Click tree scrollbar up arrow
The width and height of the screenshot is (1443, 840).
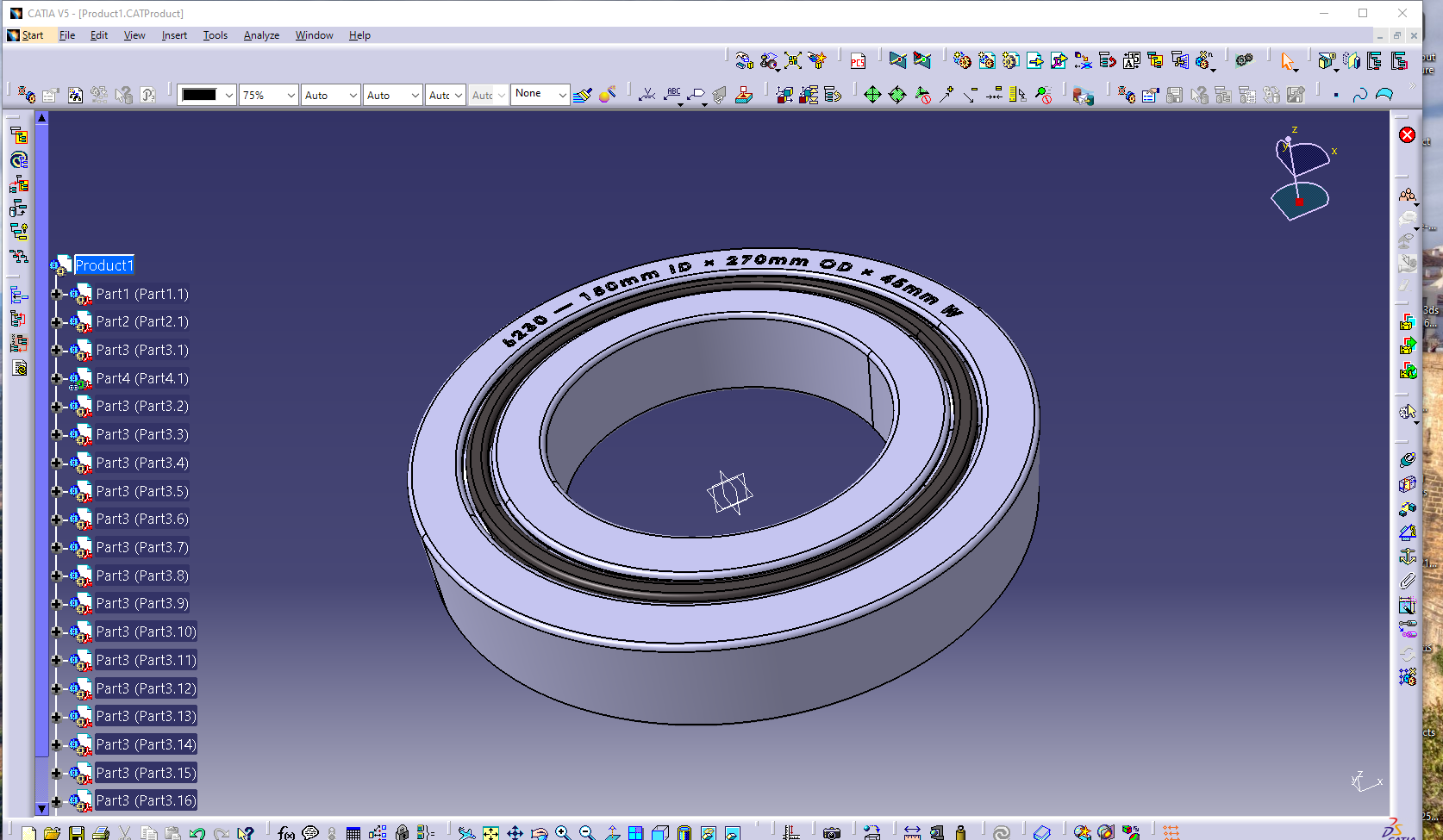pyautogui.click(x=41, y=117)
